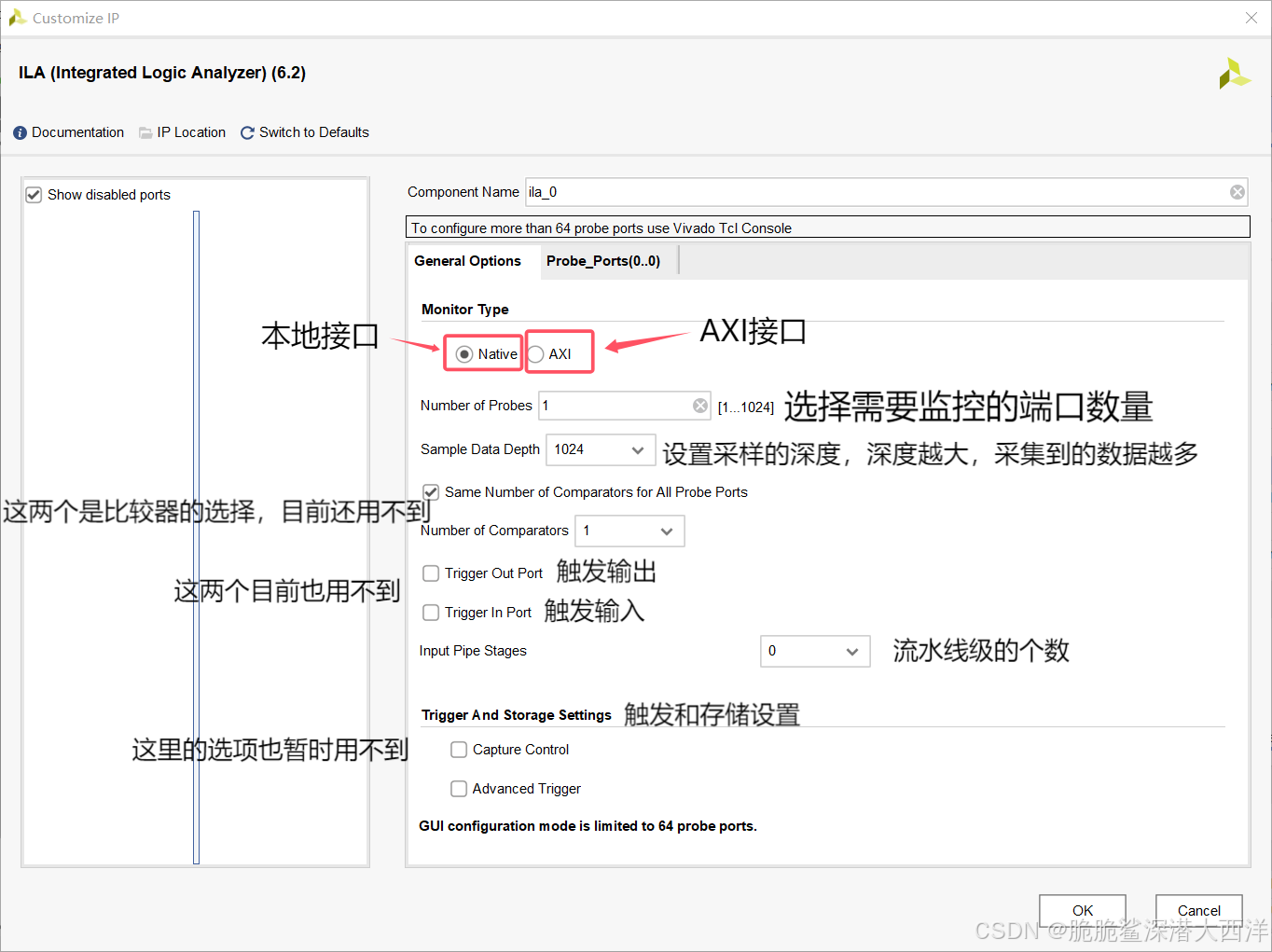Open the Sample Data Depth dropdown
1272x952 pixels.
point(601,449)
